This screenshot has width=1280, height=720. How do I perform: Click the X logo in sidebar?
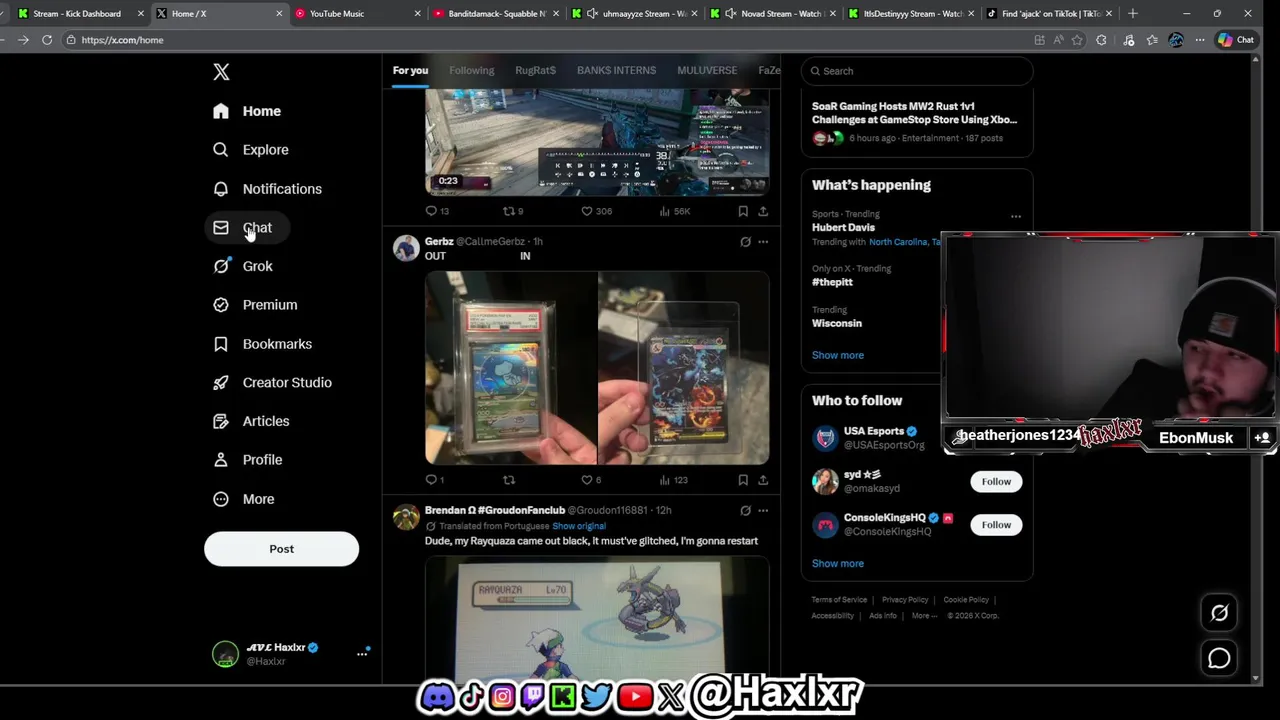click(221, 72)
